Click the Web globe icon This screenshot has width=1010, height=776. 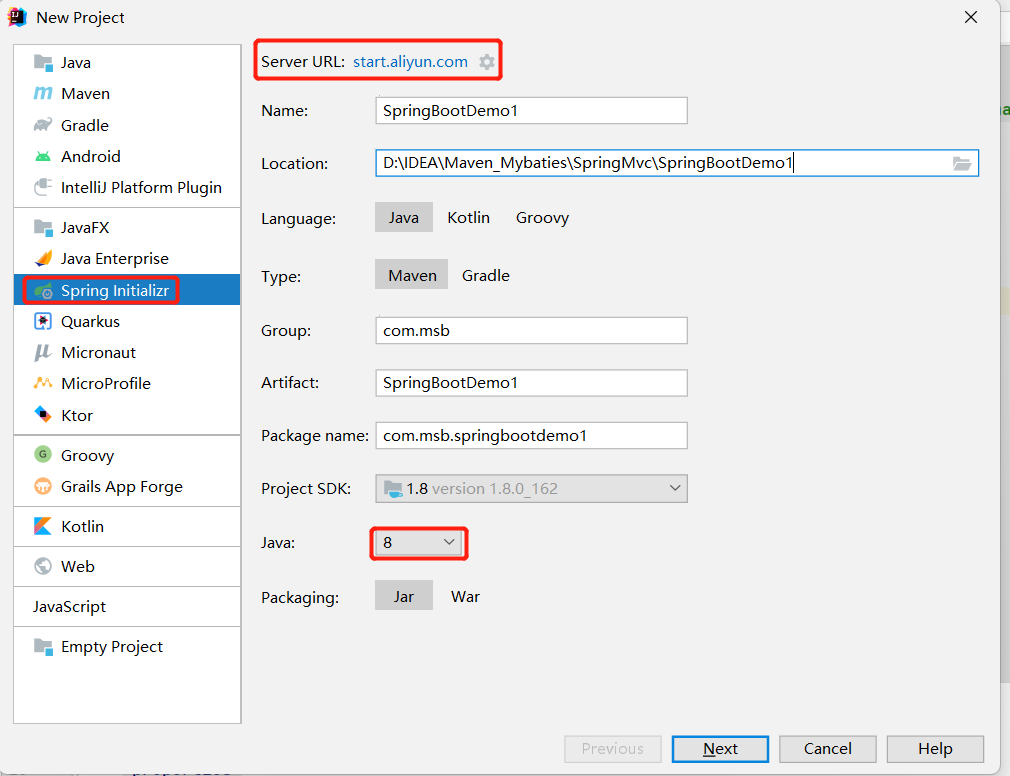(43, 566)
